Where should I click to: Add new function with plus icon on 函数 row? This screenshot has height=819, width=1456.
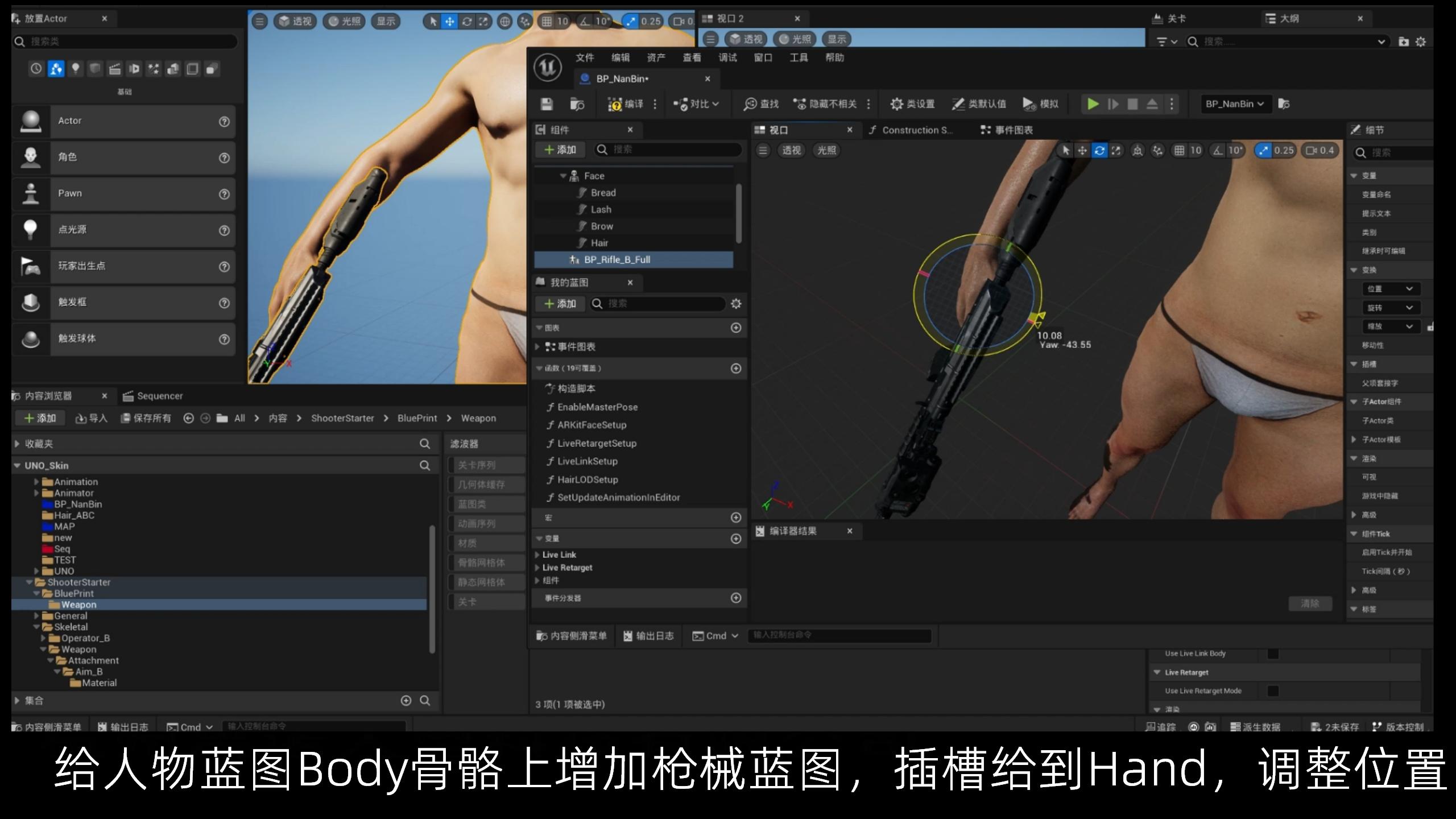click(736, 369)
